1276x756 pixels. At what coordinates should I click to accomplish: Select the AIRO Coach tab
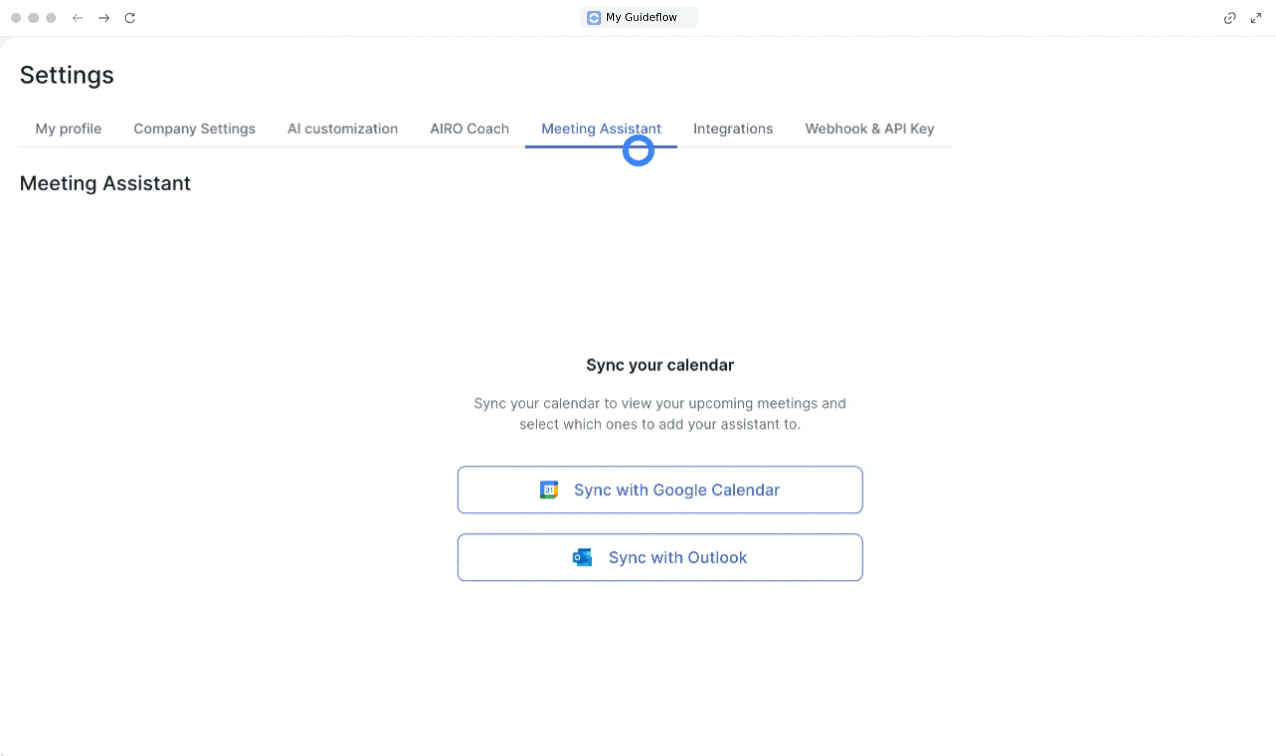pyautogui.click(x=469, y=129)
